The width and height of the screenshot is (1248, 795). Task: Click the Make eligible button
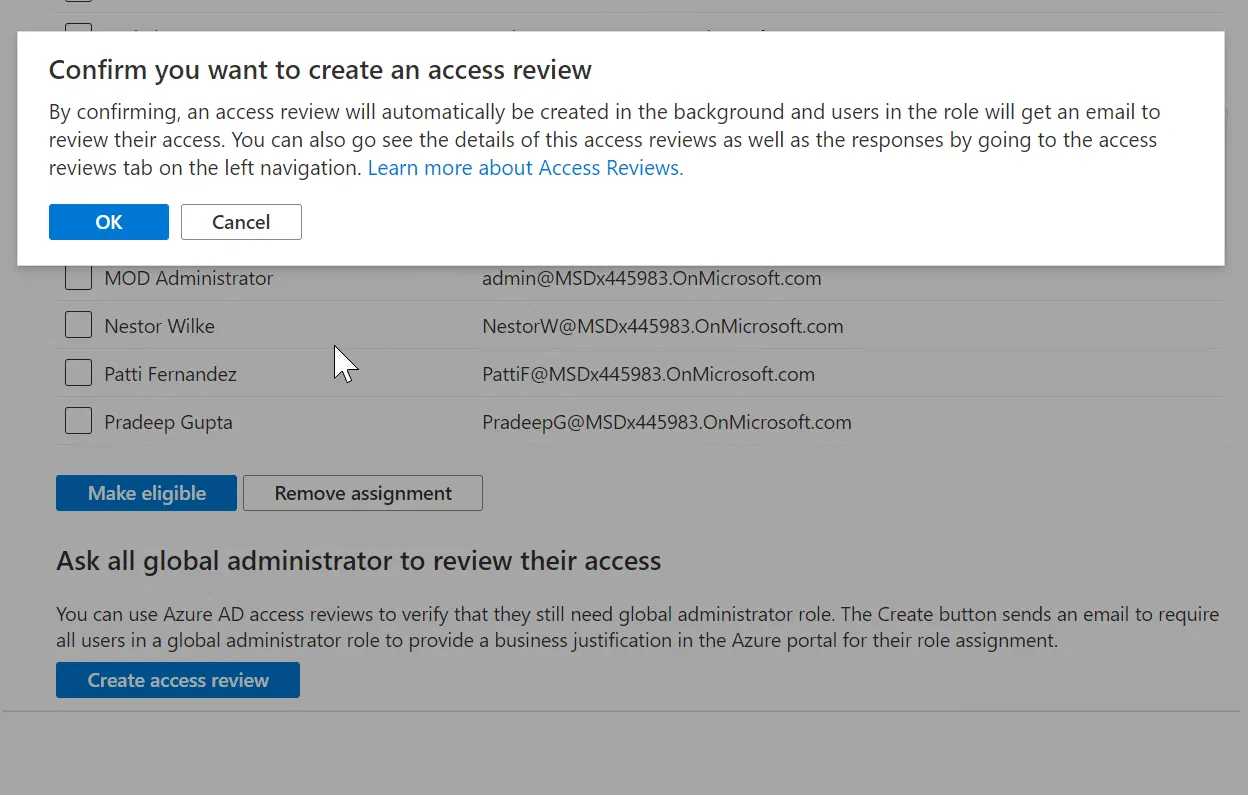point(146,493)
